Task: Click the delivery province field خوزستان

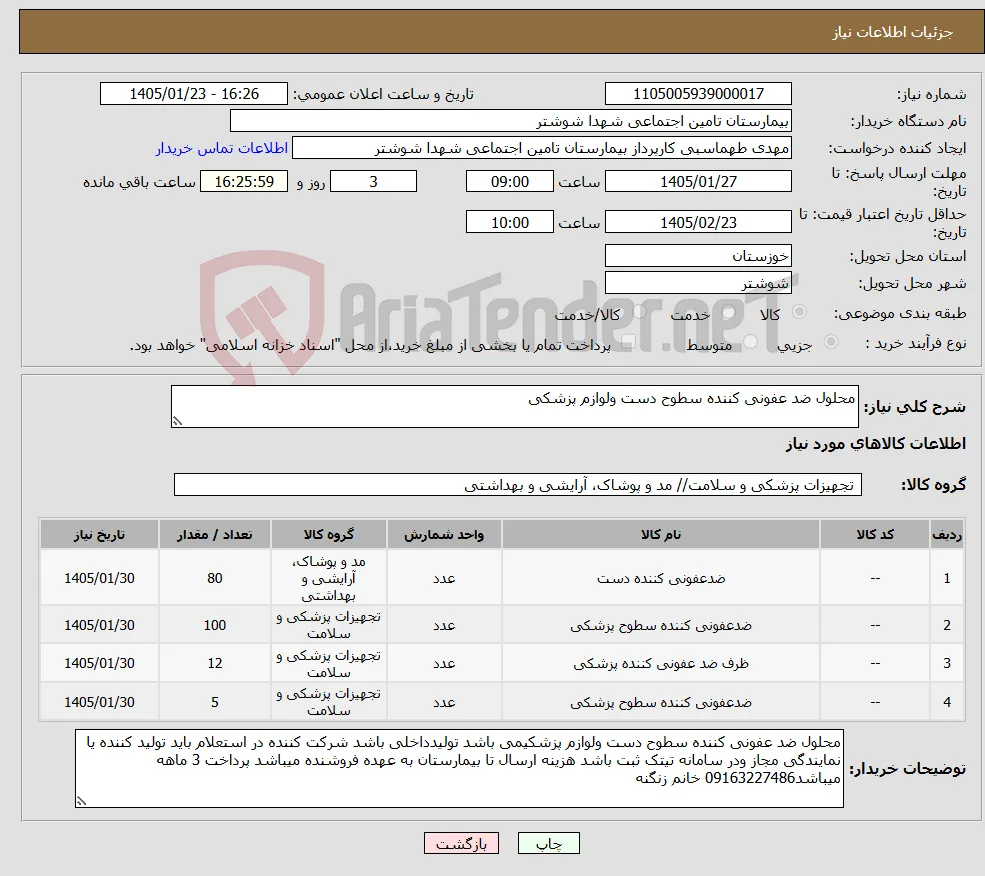Action: pos(698,256)
